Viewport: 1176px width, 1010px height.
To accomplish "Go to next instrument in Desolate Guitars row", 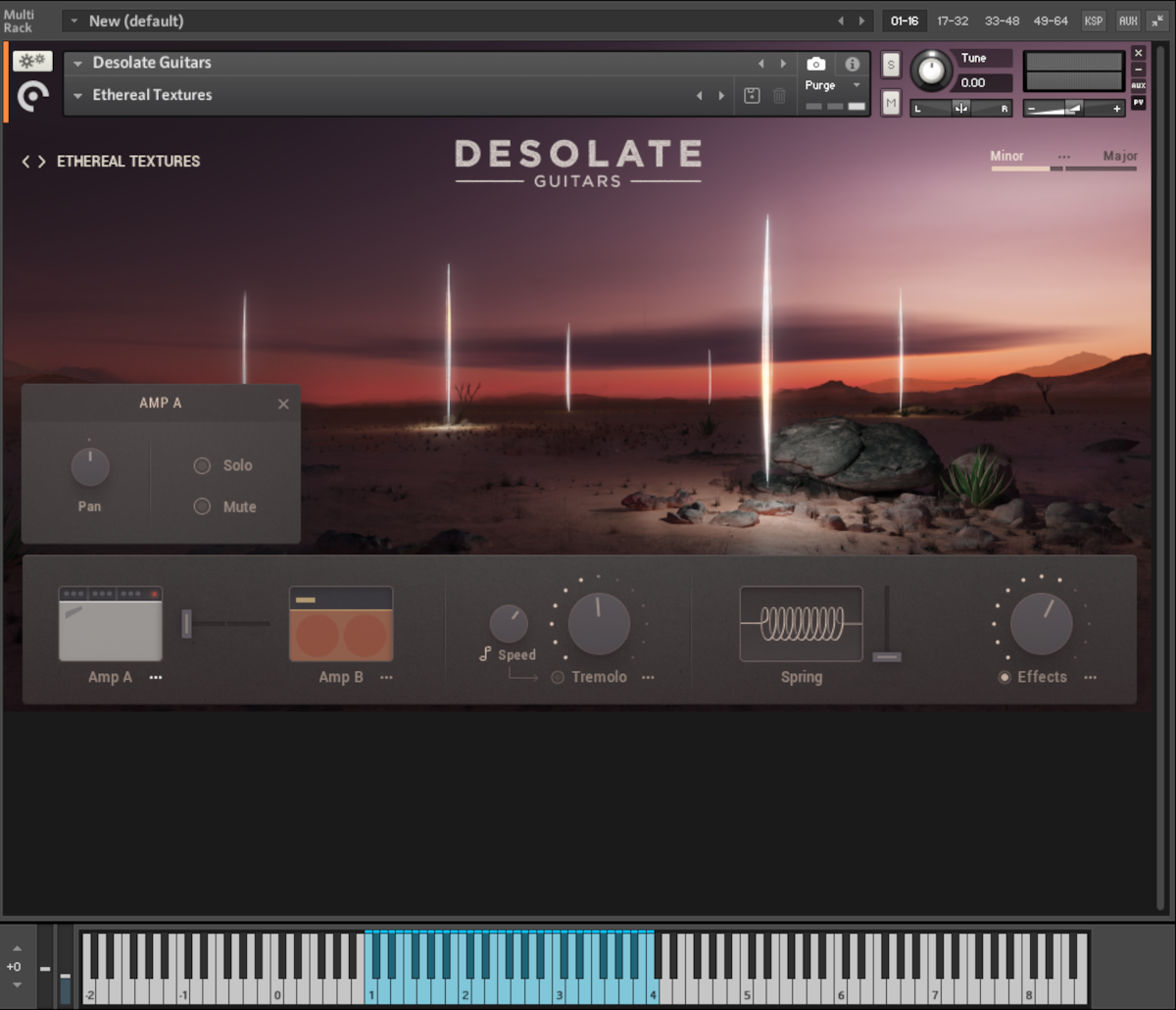I will point(783,64).
